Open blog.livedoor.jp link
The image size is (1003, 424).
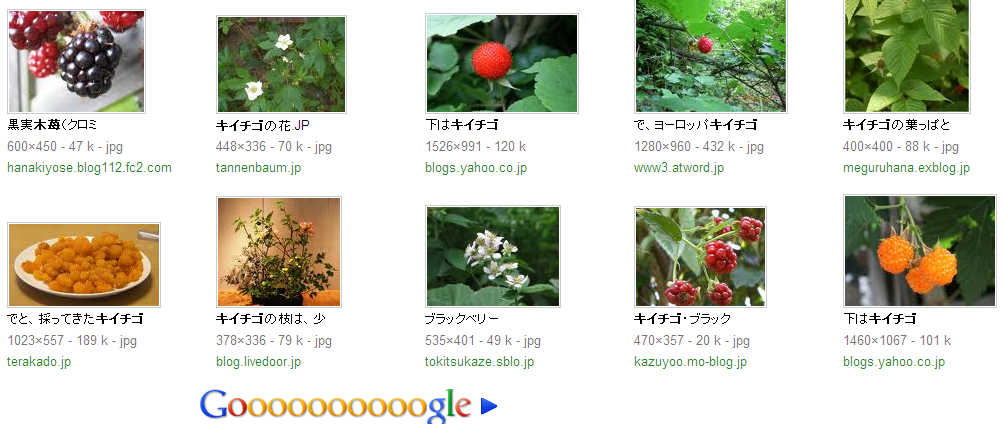point(258,362)
